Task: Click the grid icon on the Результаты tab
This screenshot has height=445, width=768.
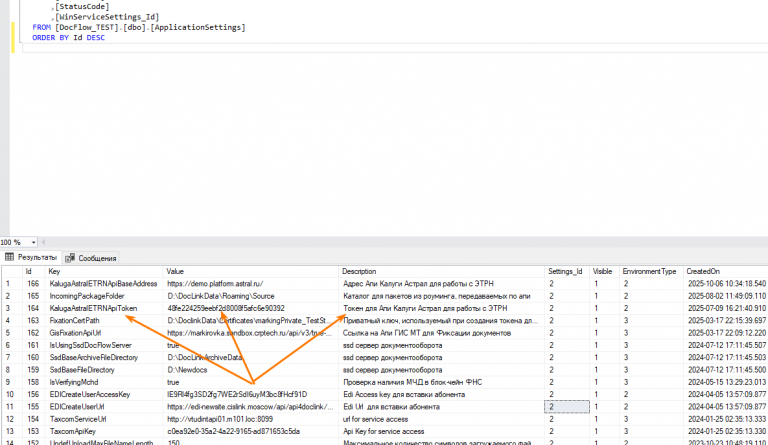Action: [x=9, y=257]
